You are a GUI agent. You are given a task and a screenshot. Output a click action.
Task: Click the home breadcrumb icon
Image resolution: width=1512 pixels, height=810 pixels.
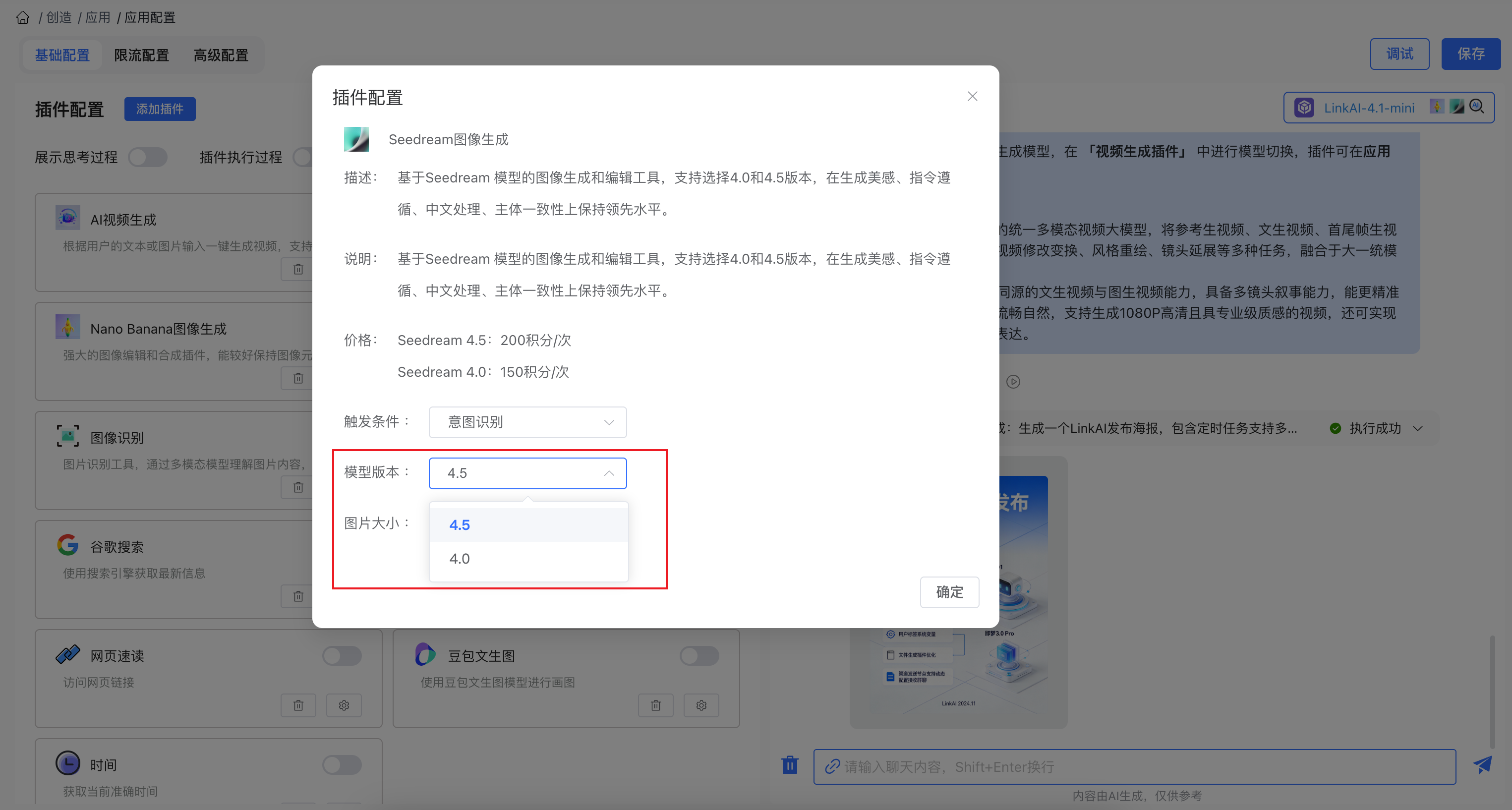[23, 18]
